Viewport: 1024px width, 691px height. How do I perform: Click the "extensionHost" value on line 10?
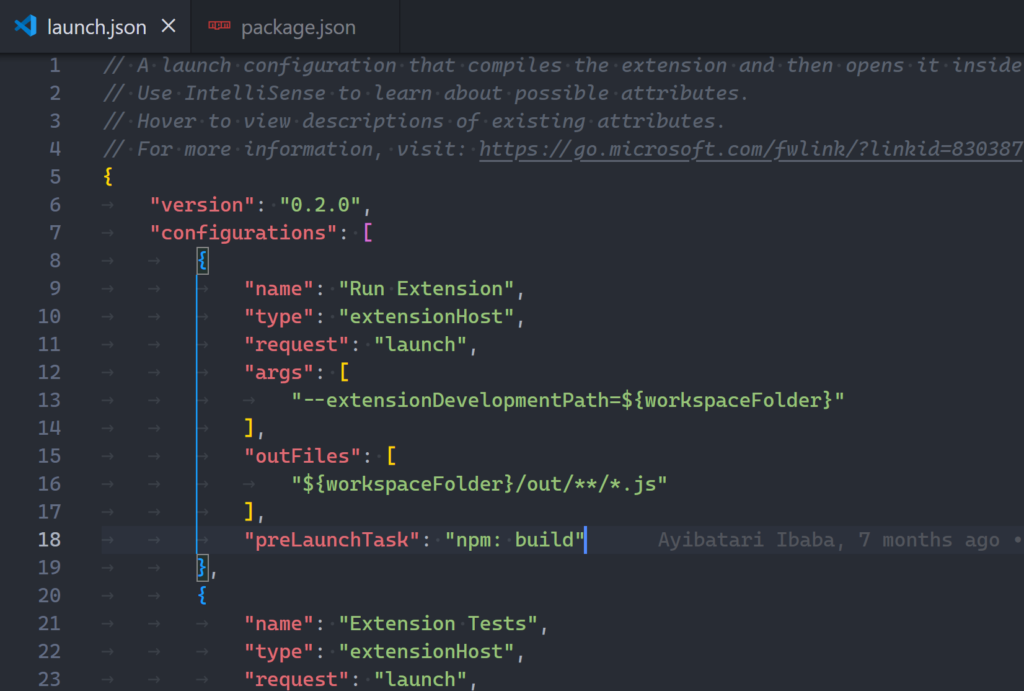pos(430,317)
